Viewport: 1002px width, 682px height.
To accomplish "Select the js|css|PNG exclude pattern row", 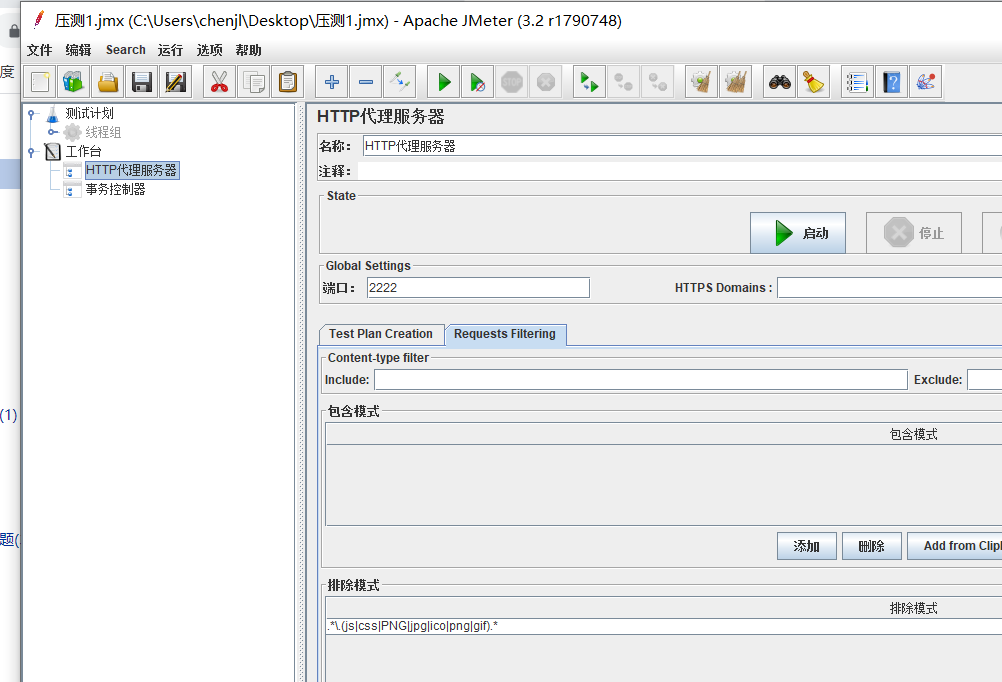I will (x=663, y=626).
